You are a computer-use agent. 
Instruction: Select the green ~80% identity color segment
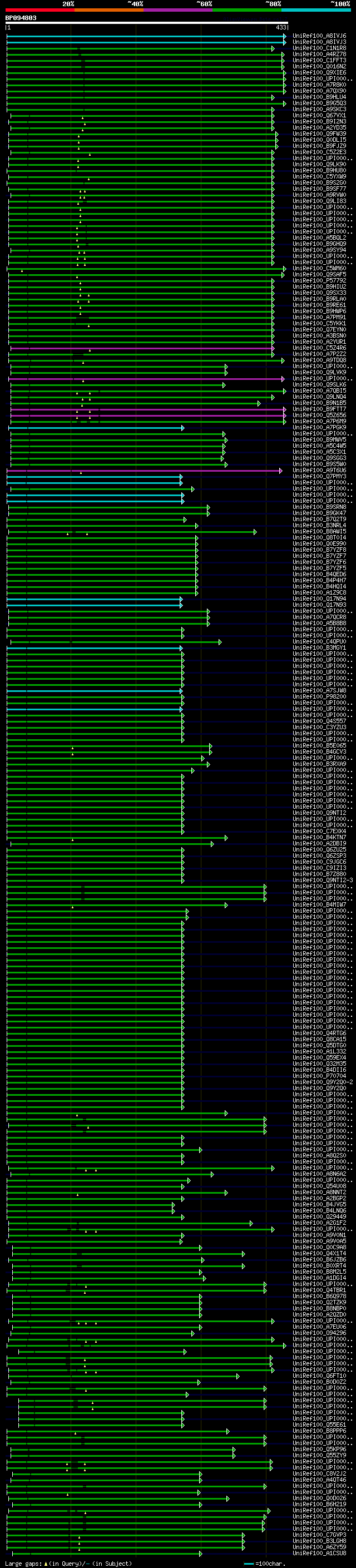247,10
